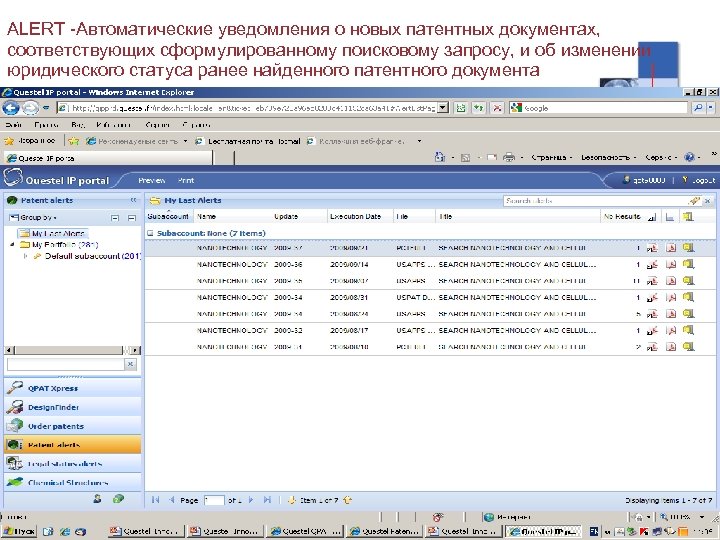Select My Last Alerts folder in tree
Viewport: 720px width, 540px height.
click(52, 233)
